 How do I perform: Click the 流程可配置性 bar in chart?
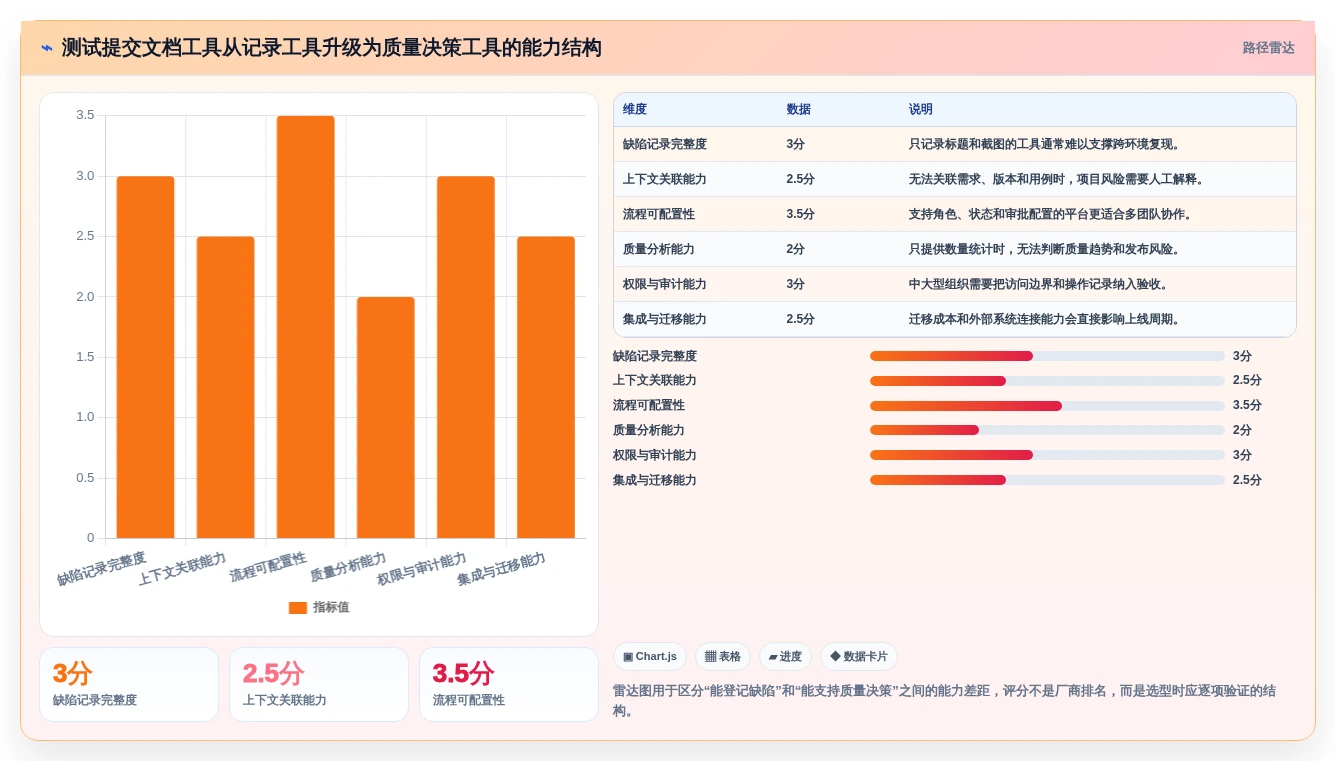point(305,327)
